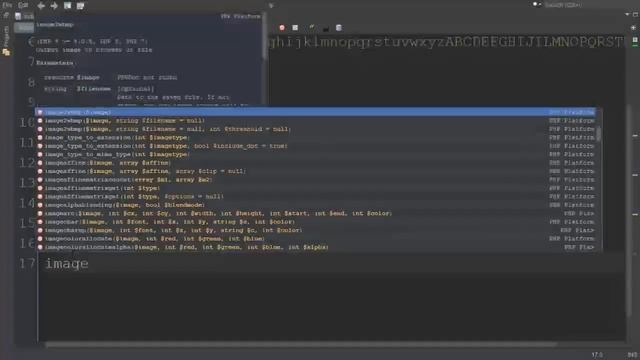The image size is (640, 360).
Task: Click the red browser preview icon
Action: [282, 28]
